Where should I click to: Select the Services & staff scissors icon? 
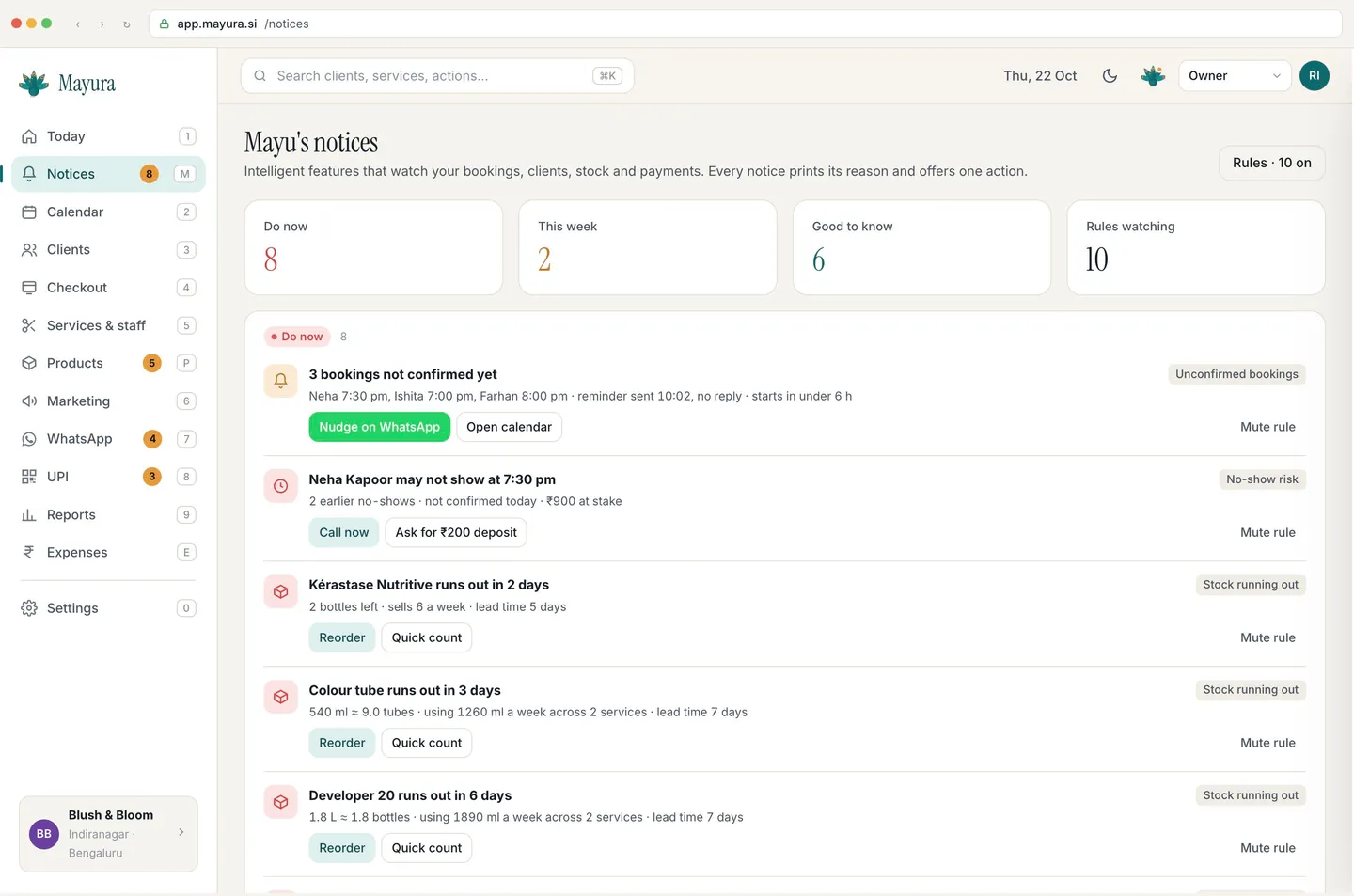(29, 325)
